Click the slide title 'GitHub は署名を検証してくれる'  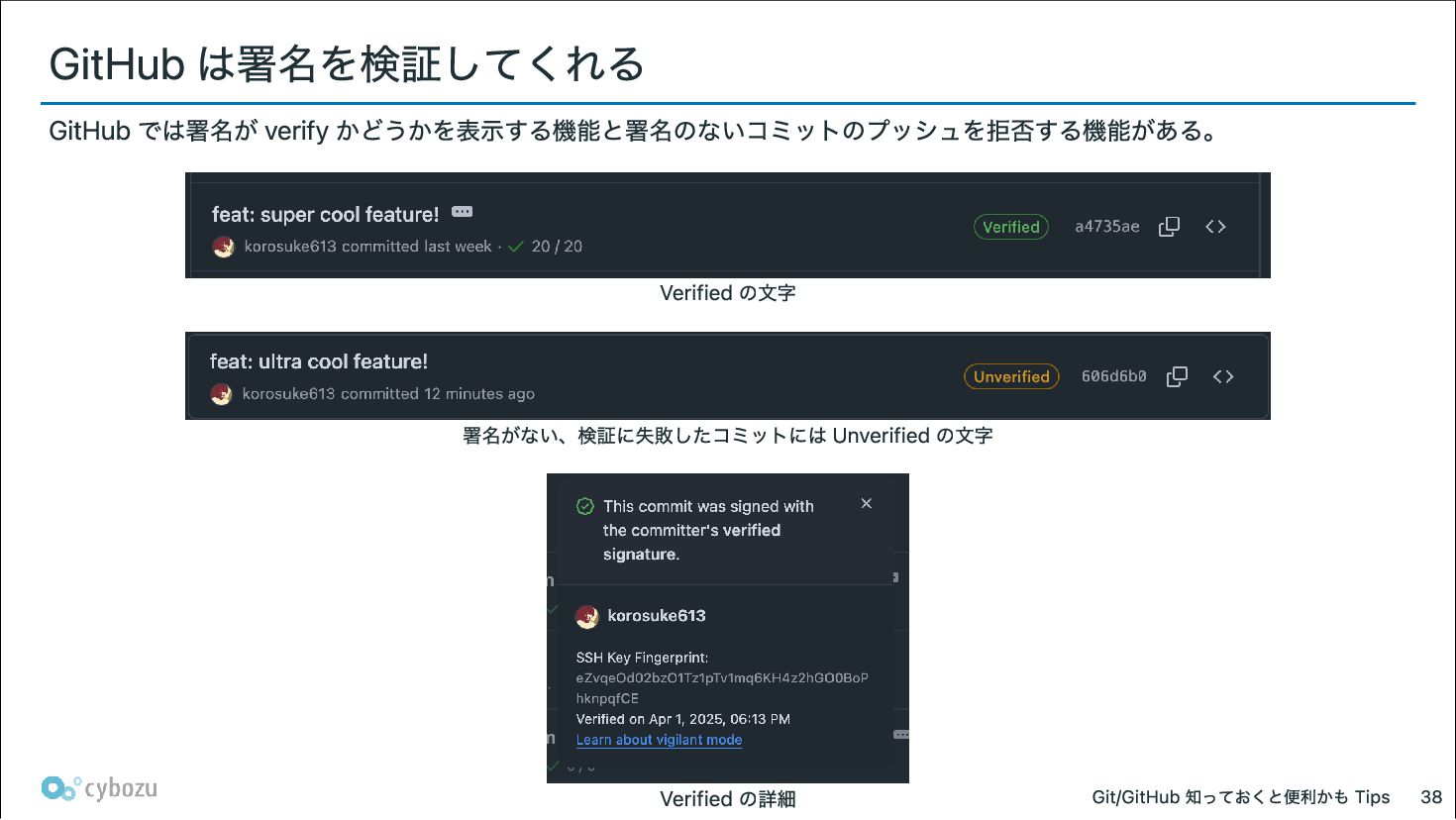[x=347, y=64]
